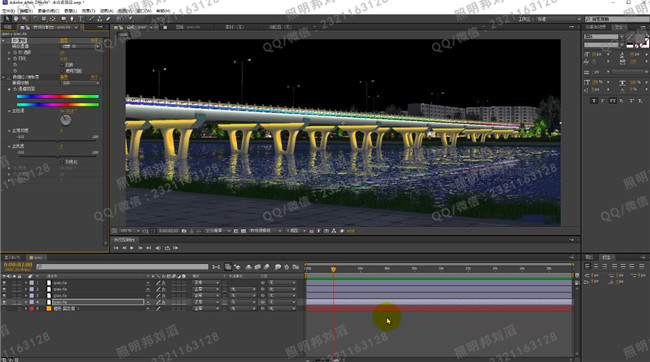Viewport: 650px width, 362px height.
Task: Click the motion blur timeline switch
Action: [267, 267]
